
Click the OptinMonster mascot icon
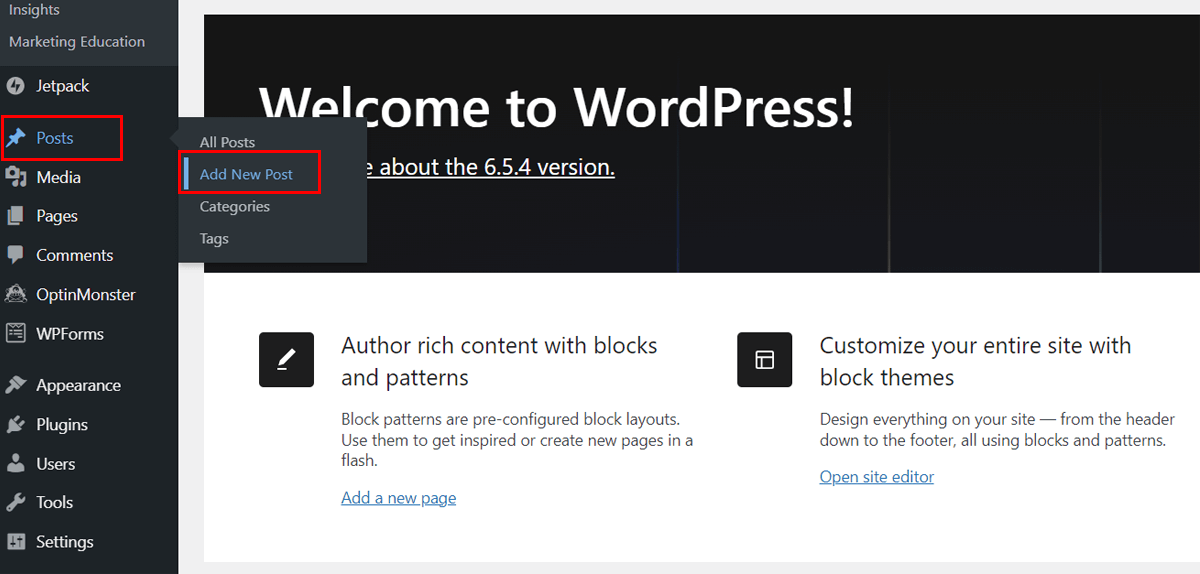click(15, 294)
